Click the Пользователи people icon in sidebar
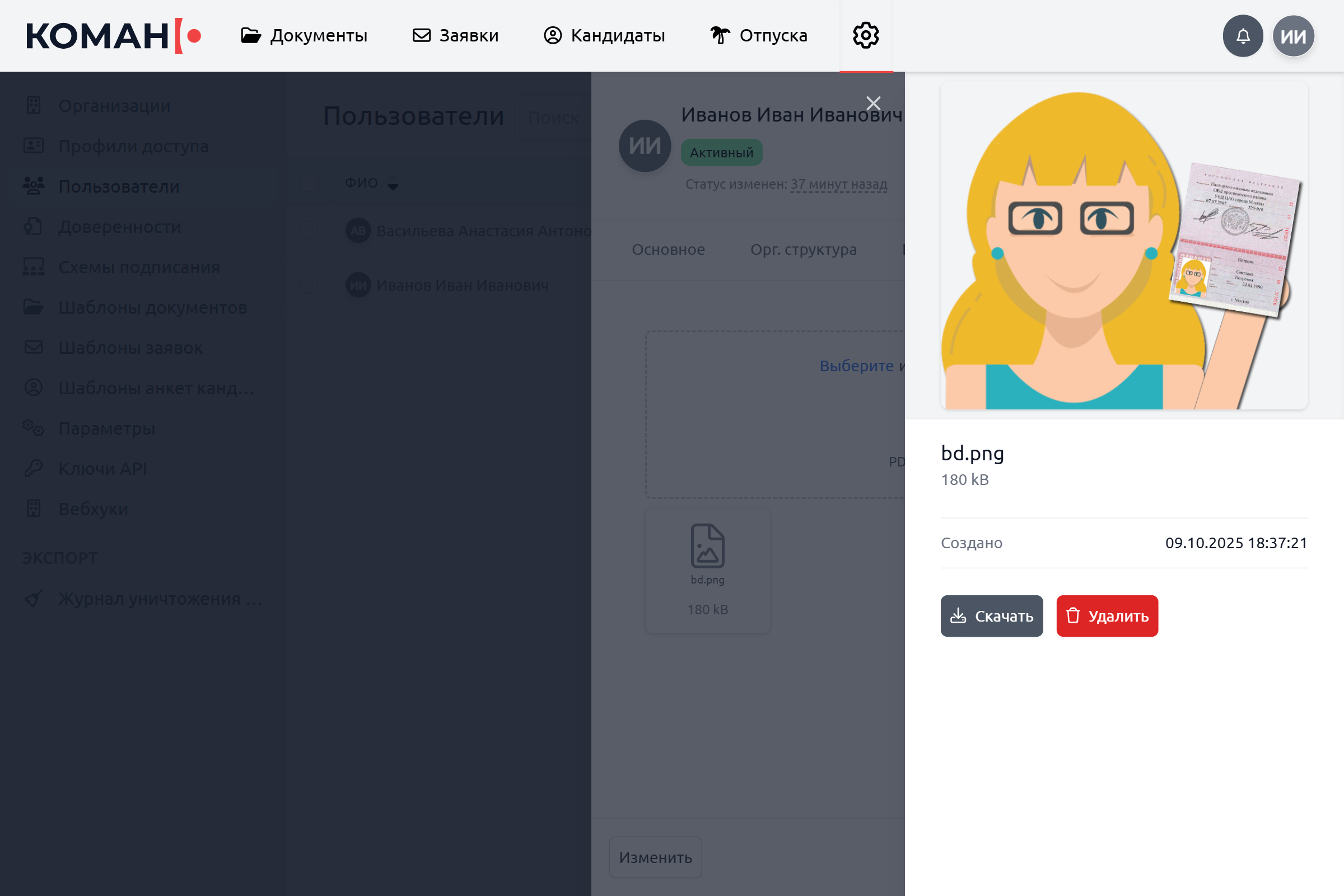This screenshot has height=896, width=1344. tap(34, 186)
